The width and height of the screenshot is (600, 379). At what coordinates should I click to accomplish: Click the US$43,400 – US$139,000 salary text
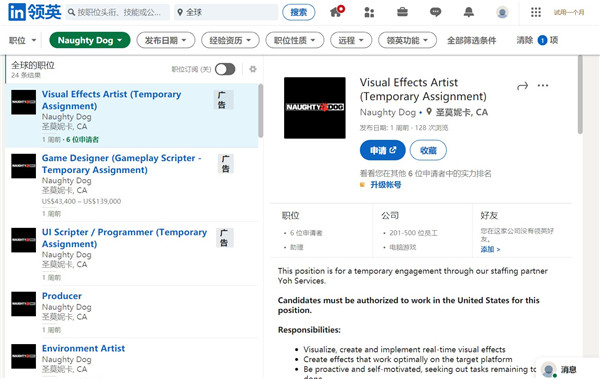81,201
